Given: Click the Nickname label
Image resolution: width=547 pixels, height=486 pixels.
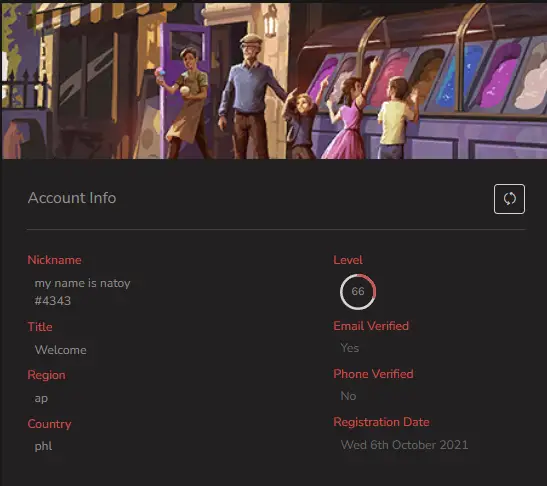Looking at the screenshot, I should pos(54,260).
